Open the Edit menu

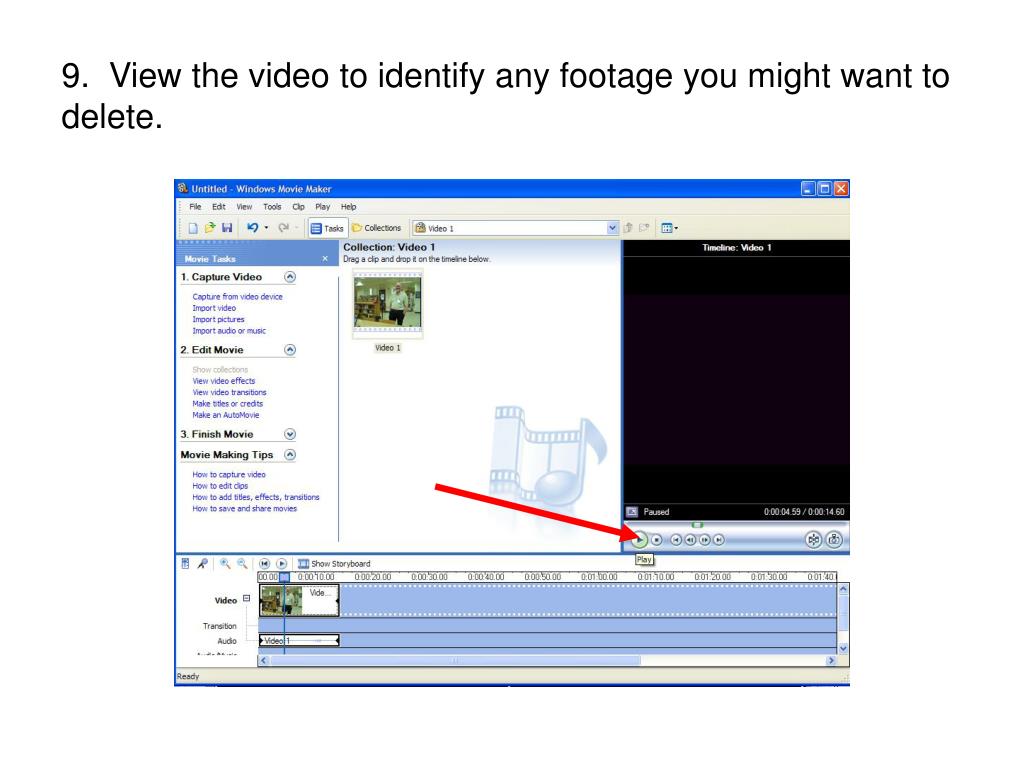pyautogui.click(x=219, y=206)
